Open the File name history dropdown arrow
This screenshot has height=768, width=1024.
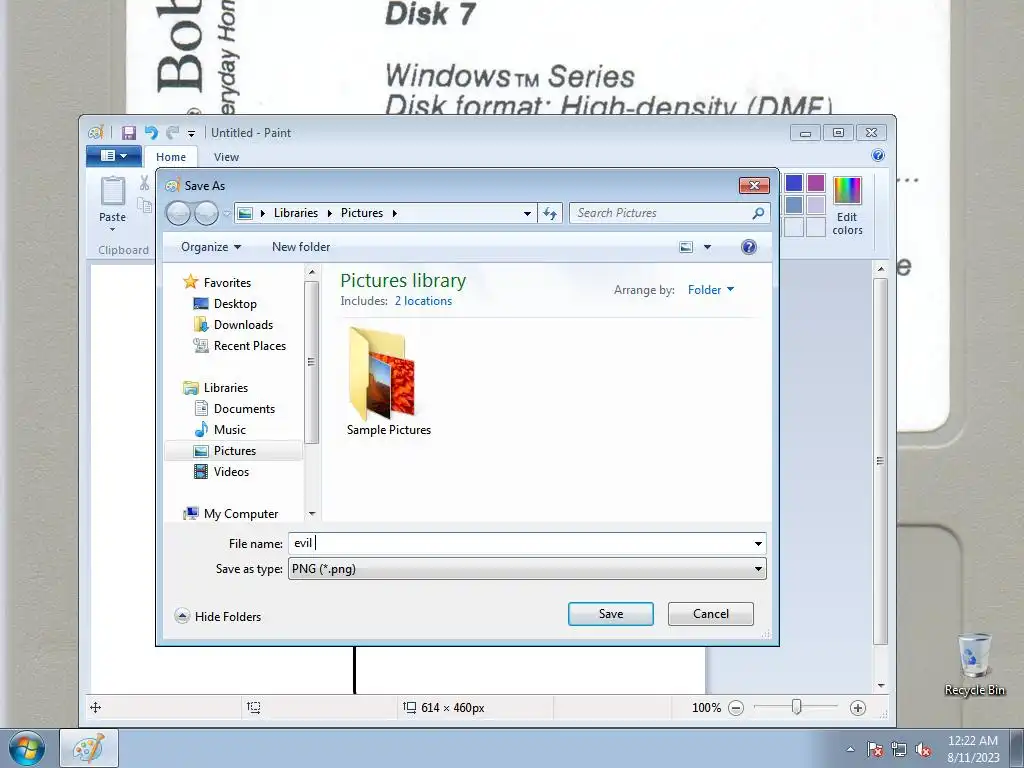click(758, 543)
